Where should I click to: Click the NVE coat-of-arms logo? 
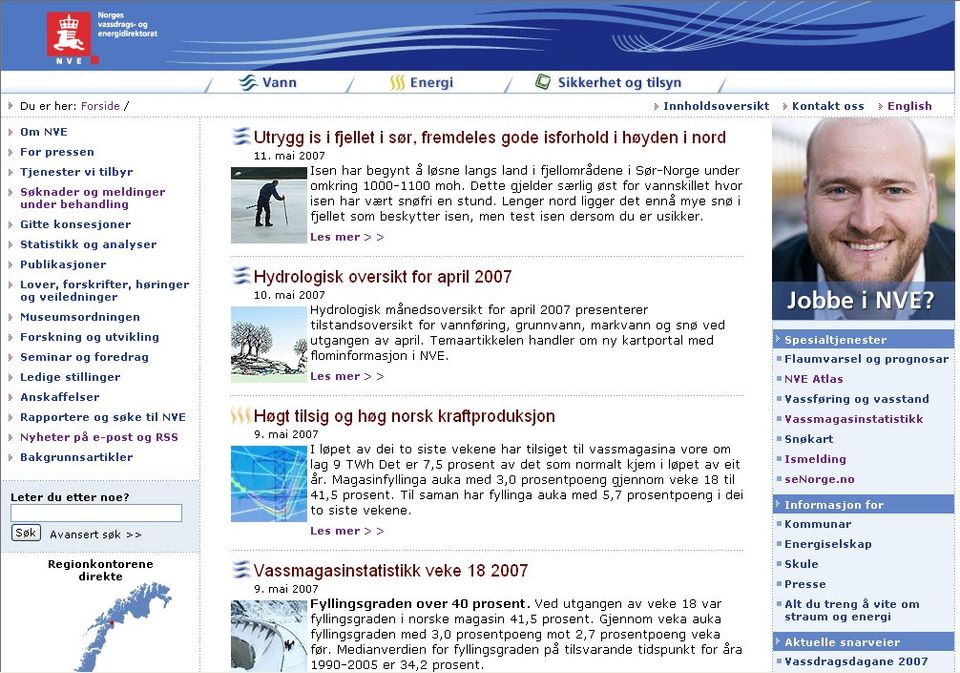pyautogui.click(x=67, y=31)
